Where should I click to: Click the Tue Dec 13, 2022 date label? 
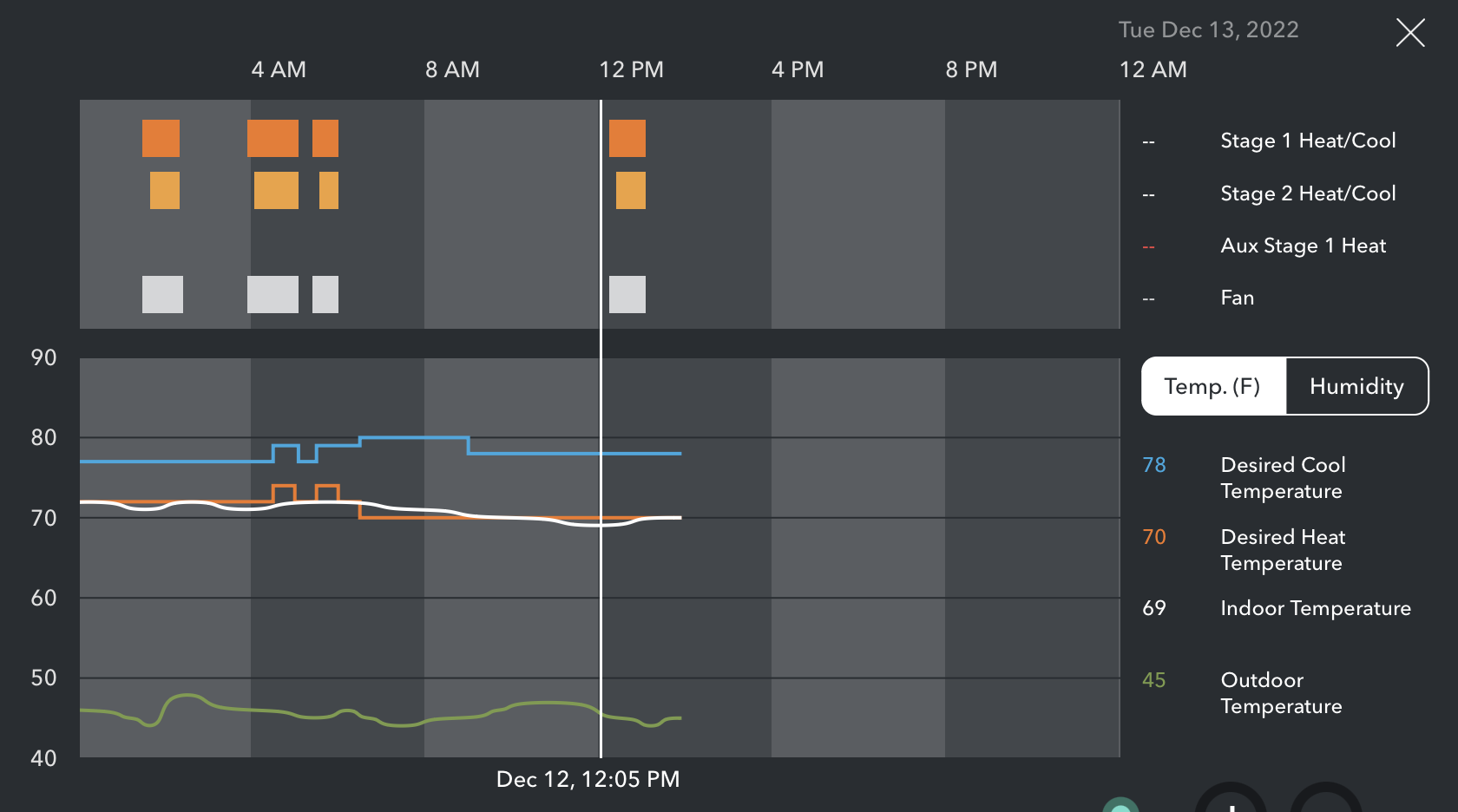1208,29
